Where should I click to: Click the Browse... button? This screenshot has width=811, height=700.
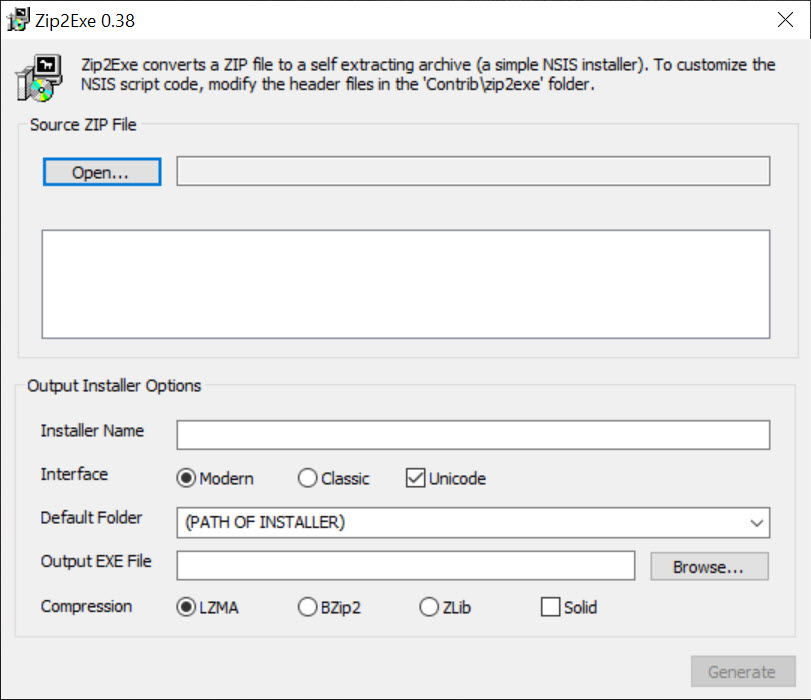point(710,567)
